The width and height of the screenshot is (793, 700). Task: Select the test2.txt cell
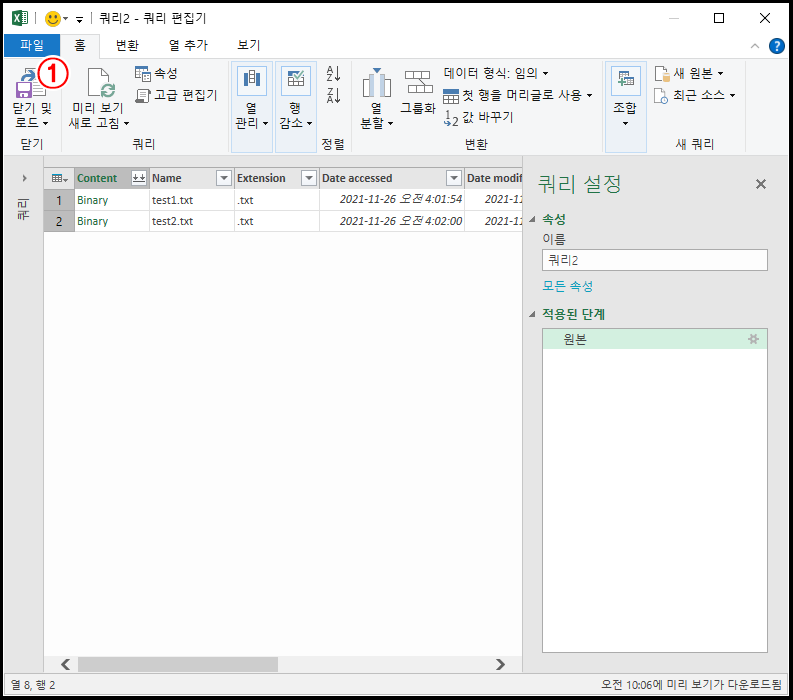pyautogui.click(x=192, y=222)
